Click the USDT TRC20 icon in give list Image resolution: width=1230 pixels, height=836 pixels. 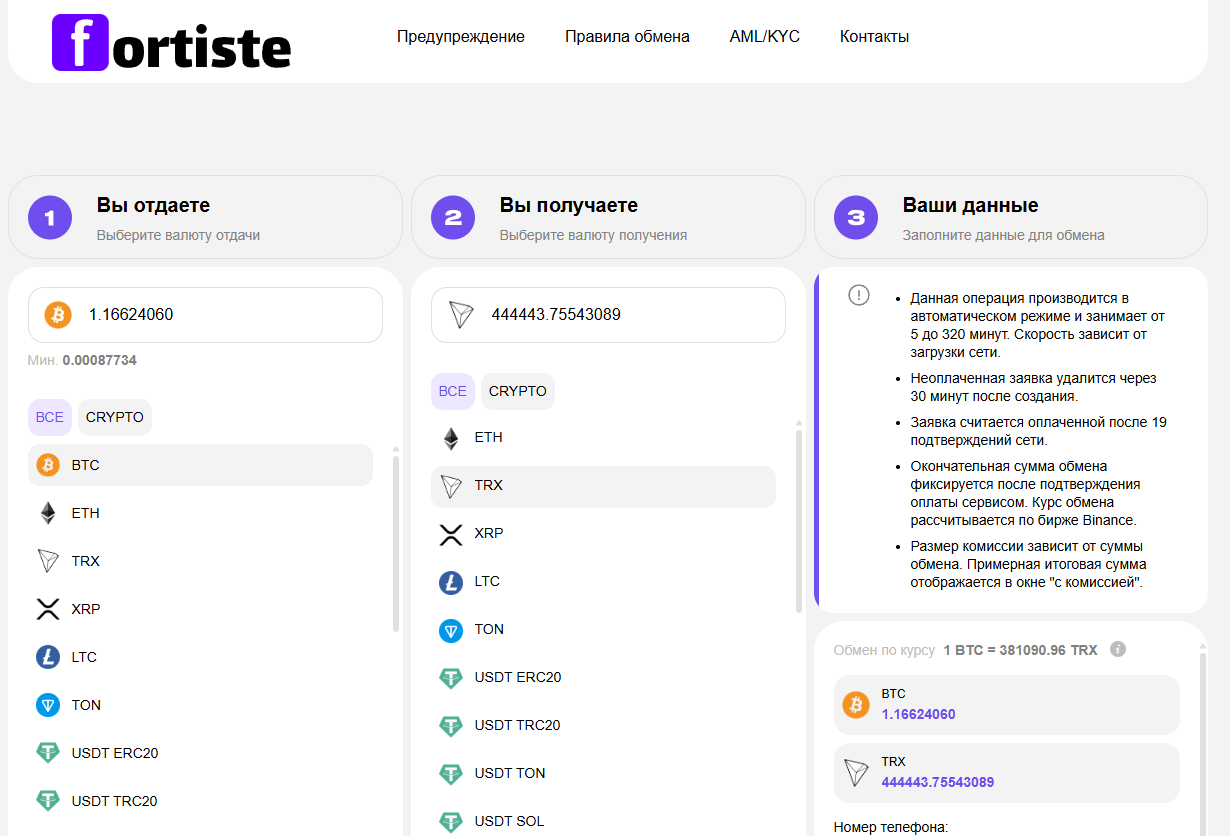click(48, 801)
